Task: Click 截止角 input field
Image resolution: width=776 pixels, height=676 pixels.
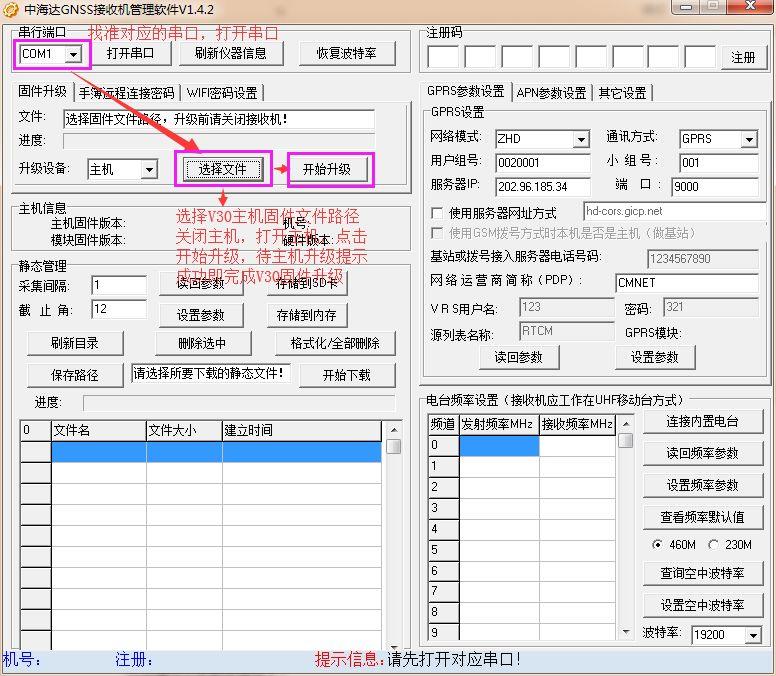Action: (119, 309)
